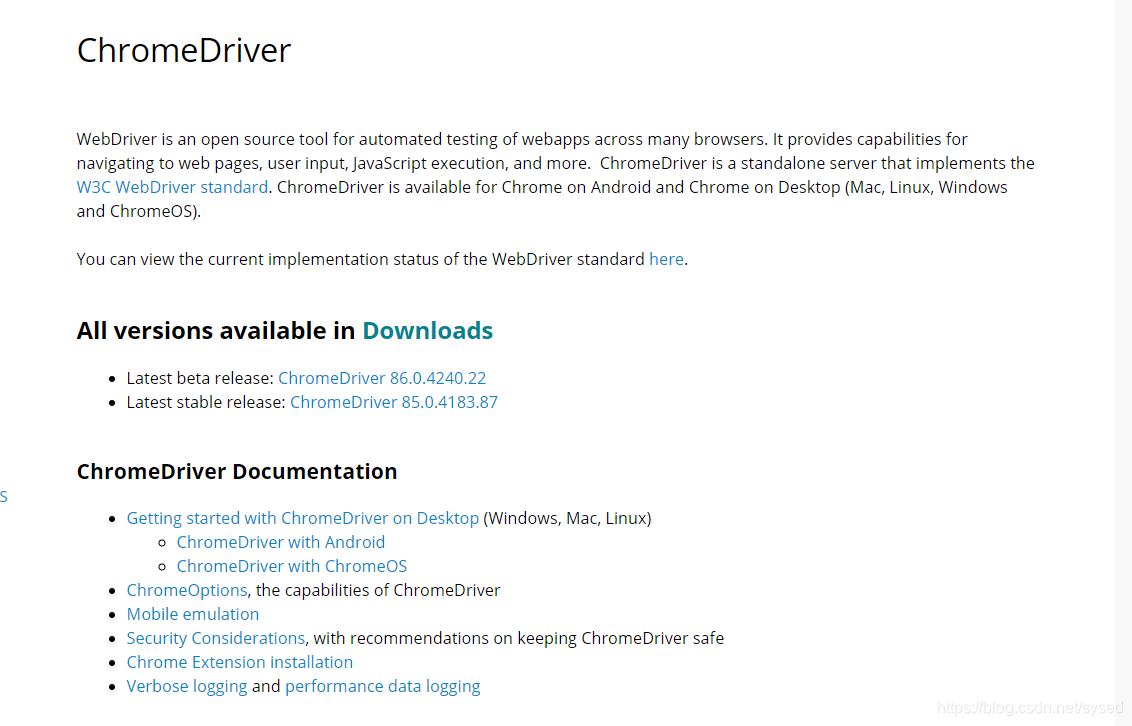1132x726 pixels.
Task: Open the ChromeOptions link
Action: 187,590
